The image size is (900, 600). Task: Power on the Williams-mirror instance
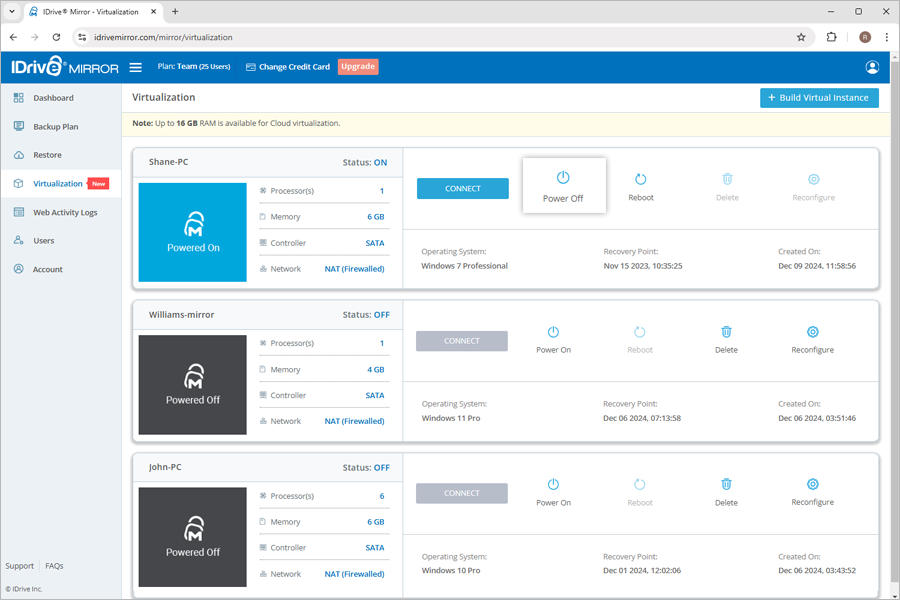[x=553, y=340]
